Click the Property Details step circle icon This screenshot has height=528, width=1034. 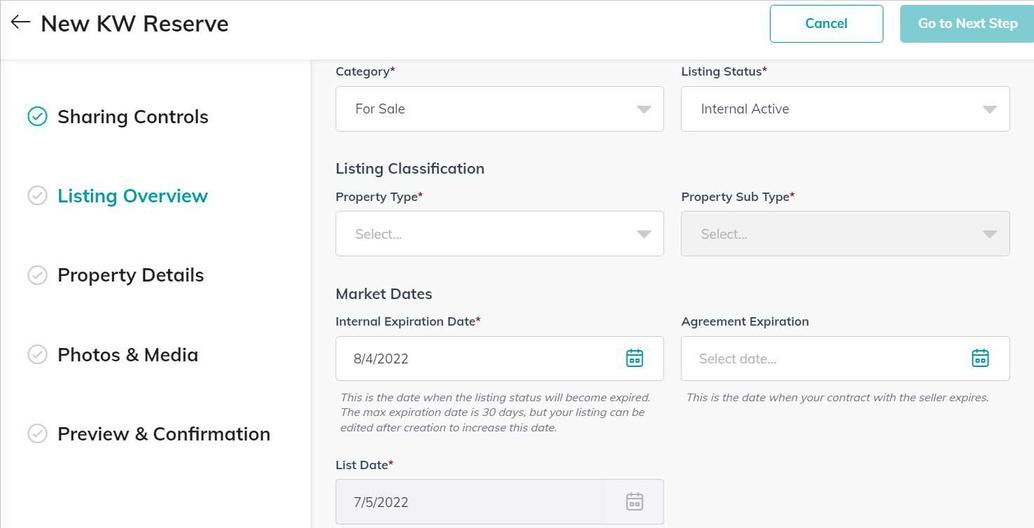point(37,275)
